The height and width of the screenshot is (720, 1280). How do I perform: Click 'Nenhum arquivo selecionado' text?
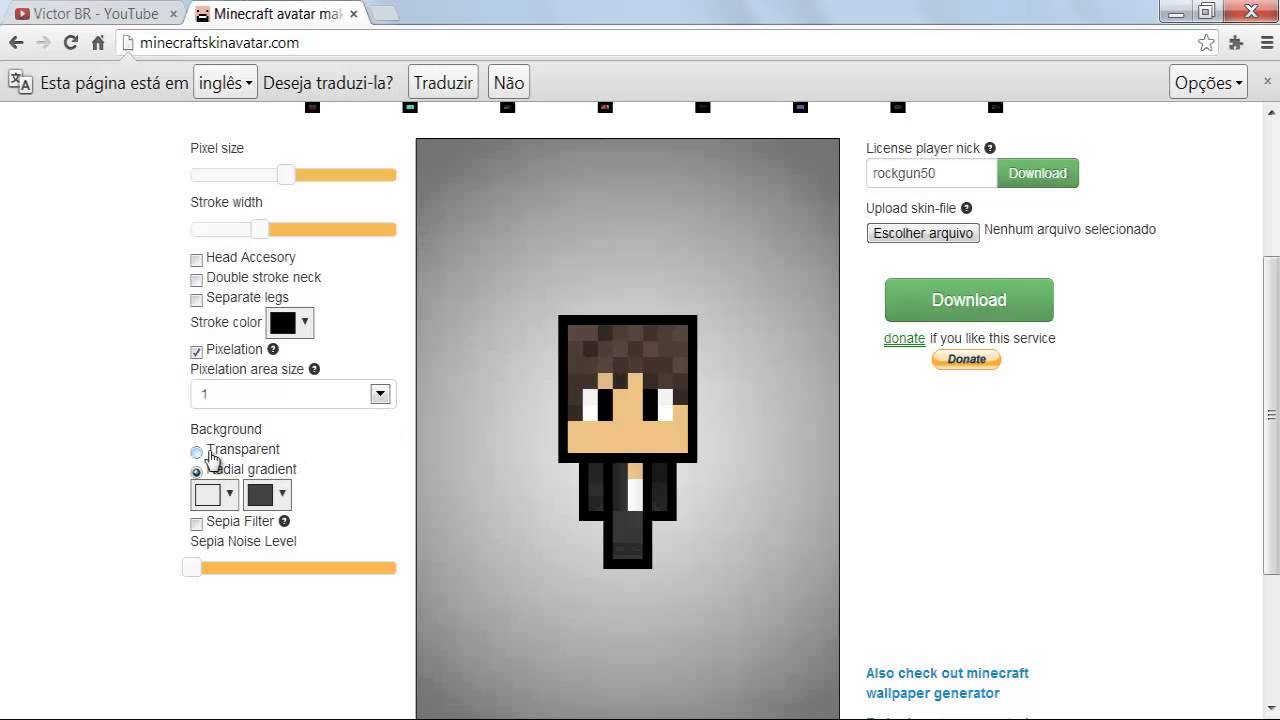pos(1070,229)
